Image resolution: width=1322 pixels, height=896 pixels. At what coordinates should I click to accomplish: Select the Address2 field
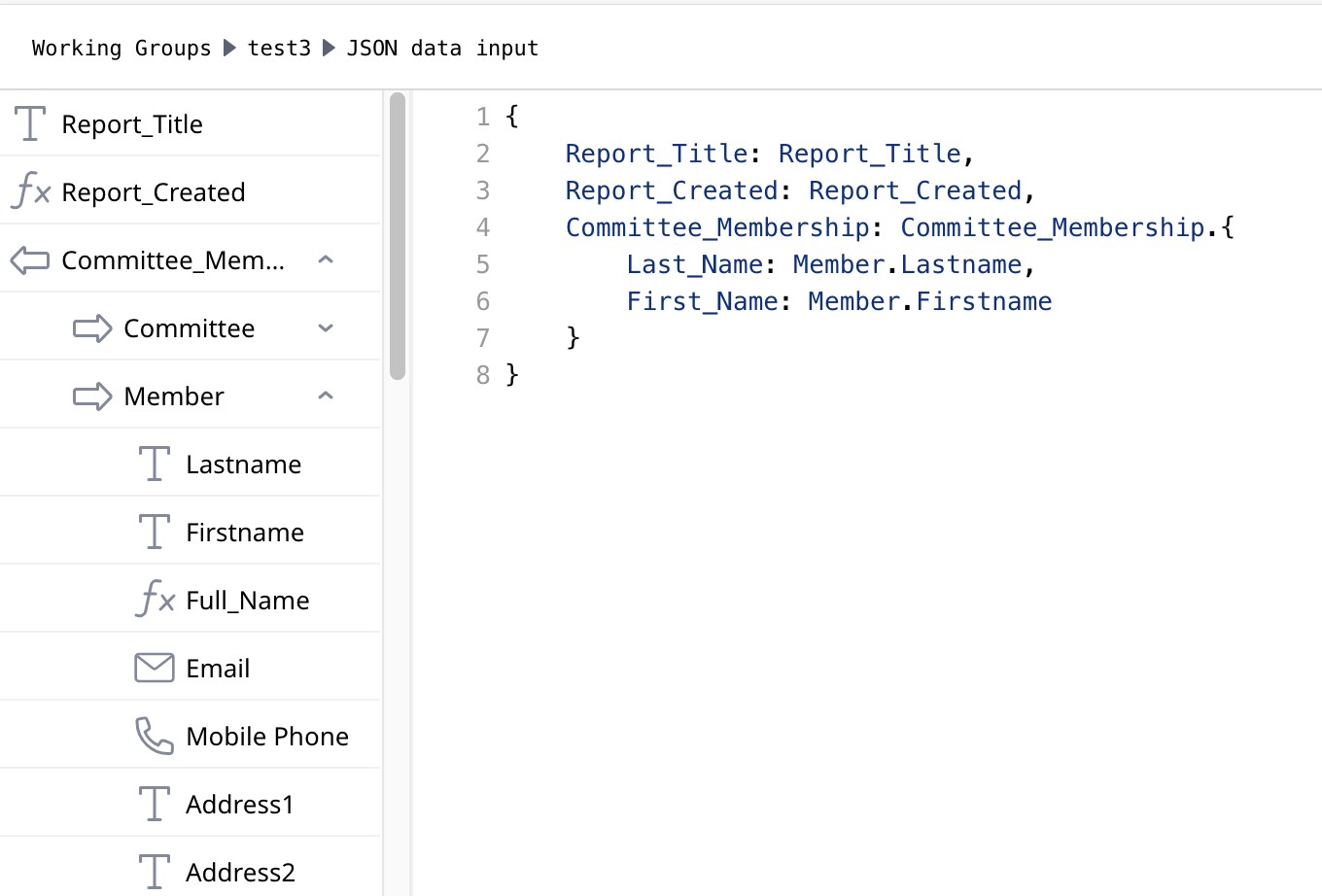[240, 873]
